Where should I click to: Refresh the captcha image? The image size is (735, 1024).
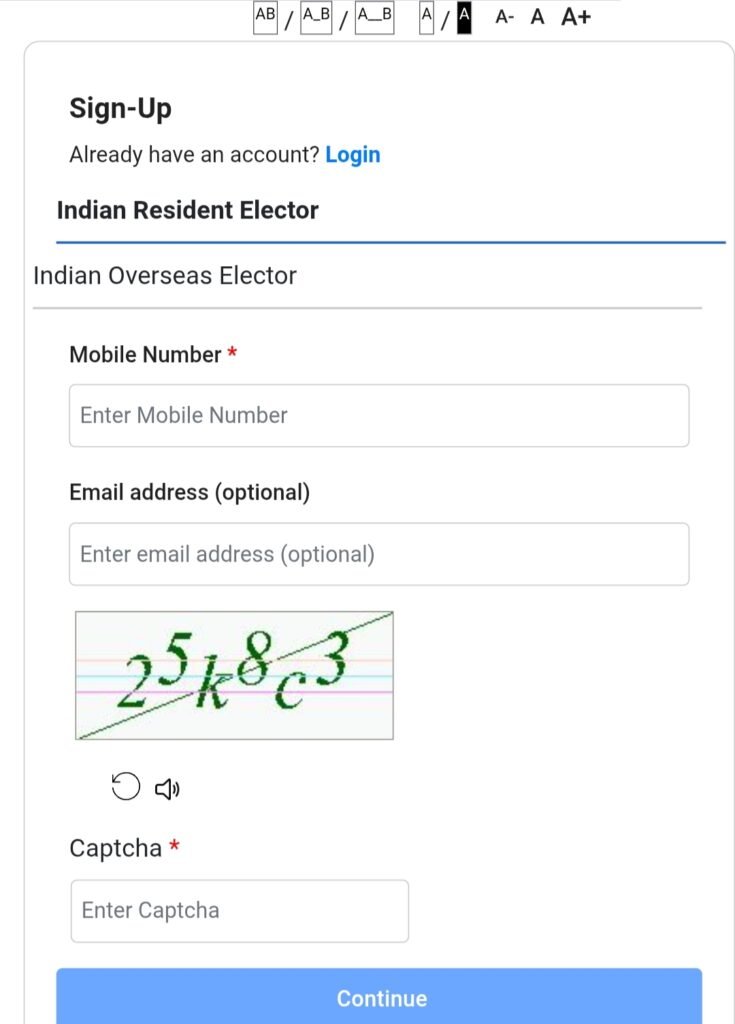click(x=125, y=788)
